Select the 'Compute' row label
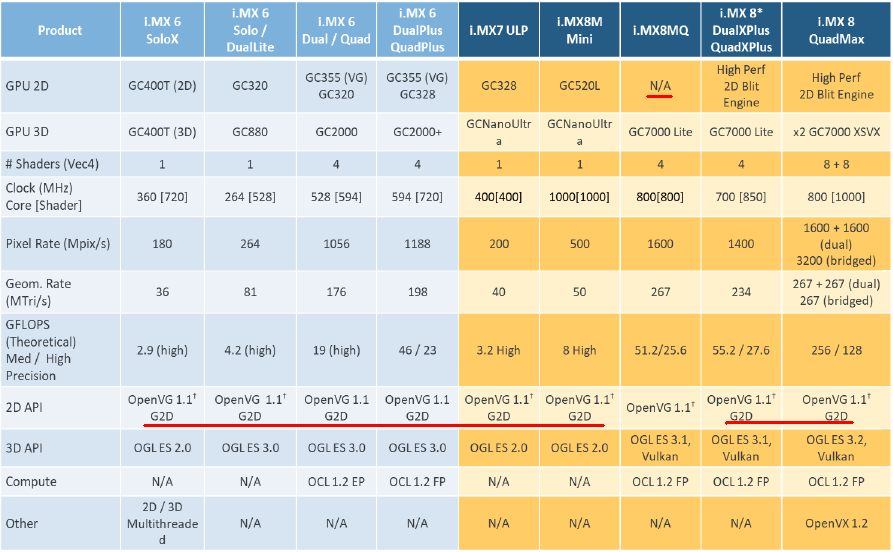Image resolution: width=893 pixels, height=552 pixels. 60,481
